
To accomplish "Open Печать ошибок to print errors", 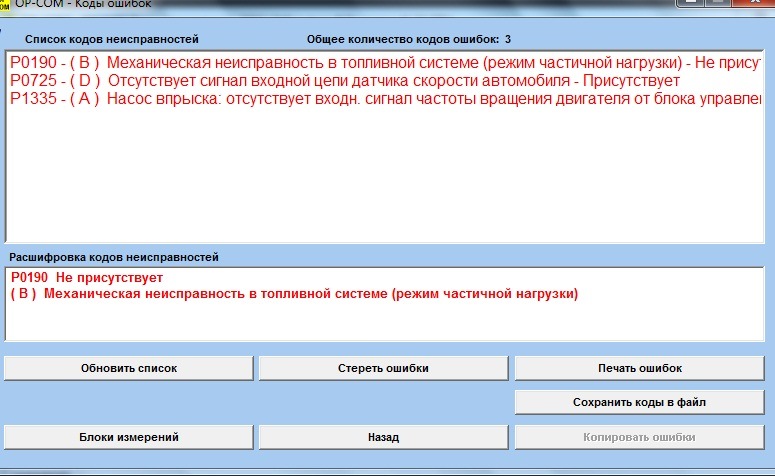I will [640, 368].
